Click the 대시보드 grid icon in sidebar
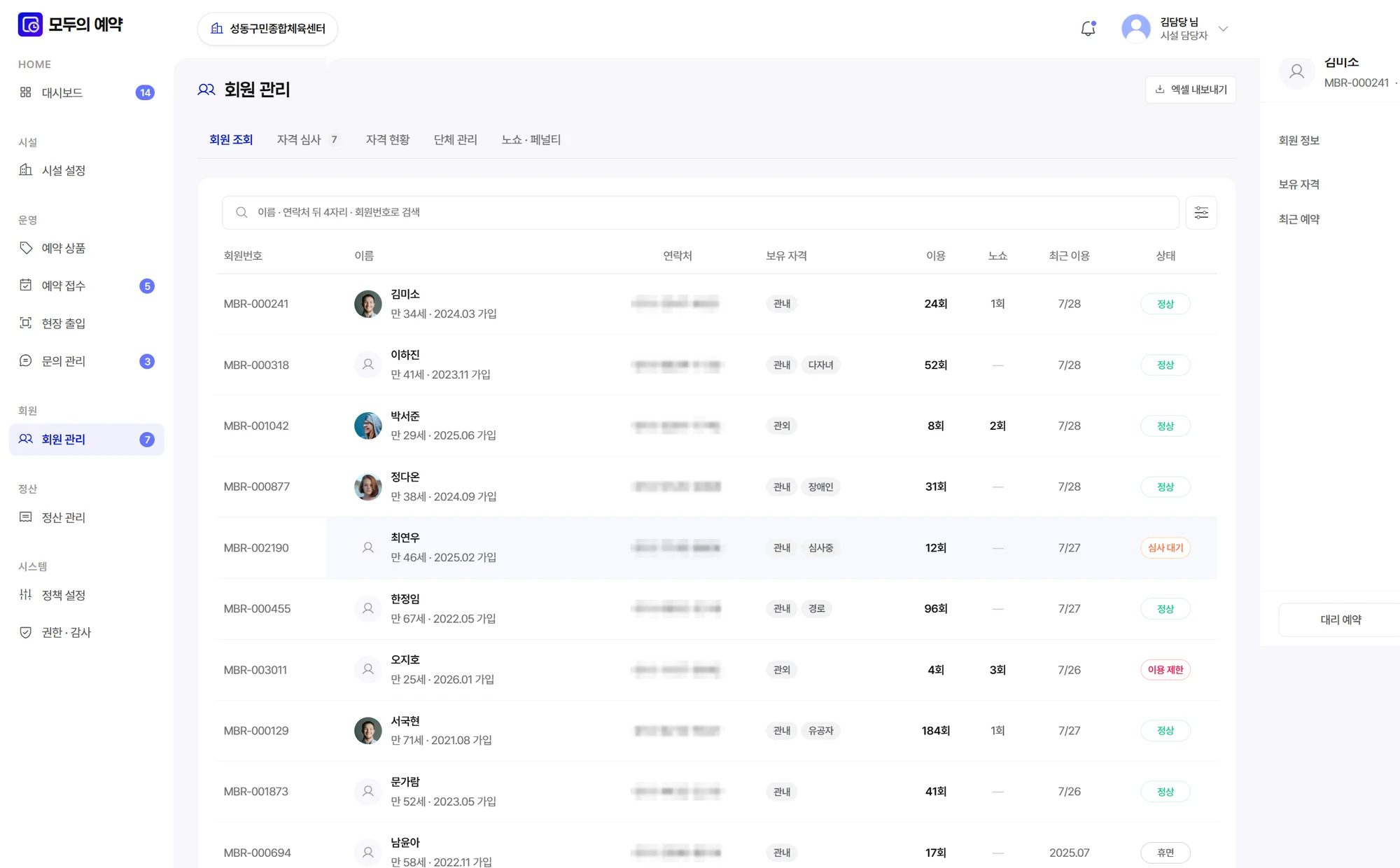Viewport: 1400px width, 868px height. point(26,92)
